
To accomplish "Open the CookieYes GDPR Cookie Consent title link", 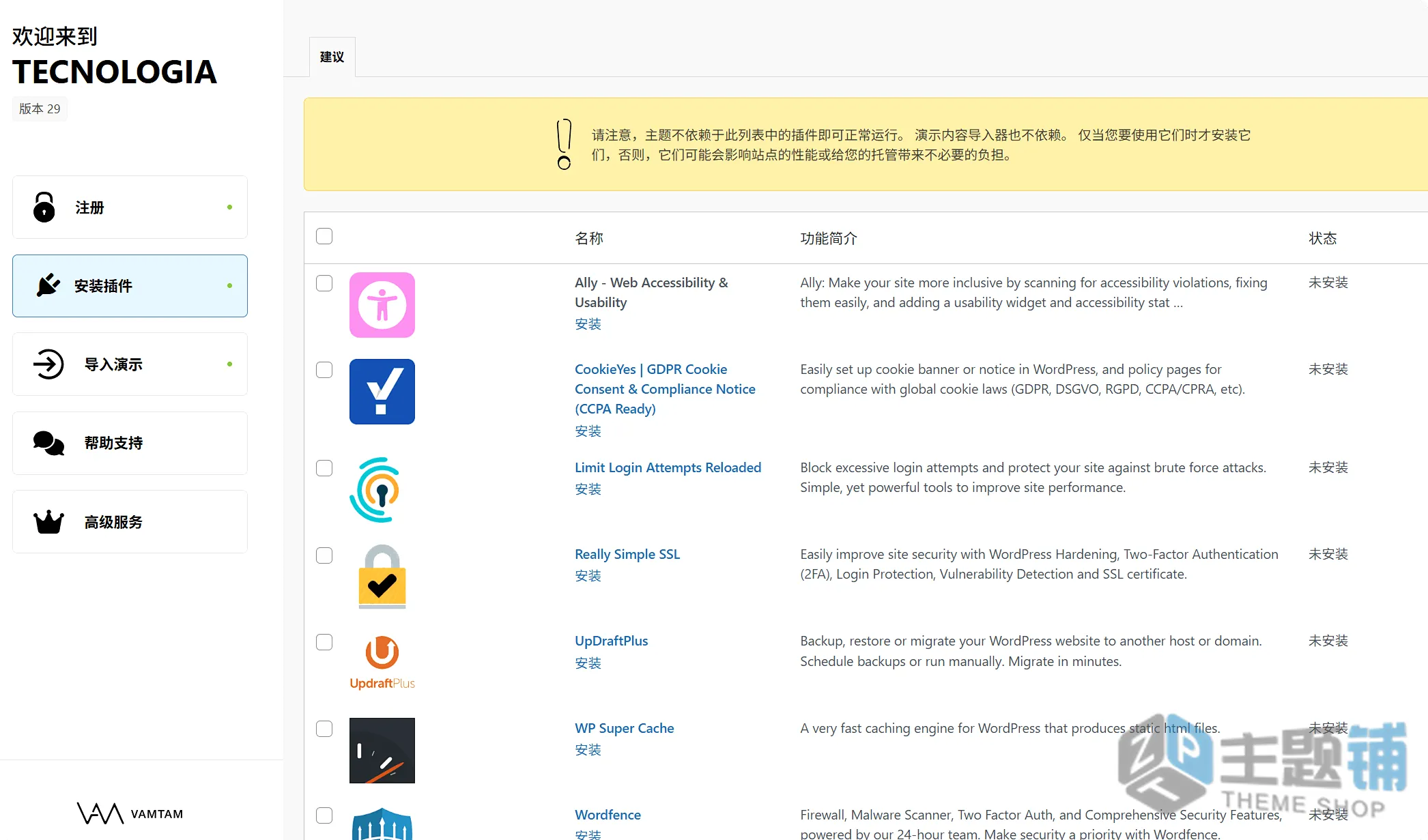I will 665,389.
